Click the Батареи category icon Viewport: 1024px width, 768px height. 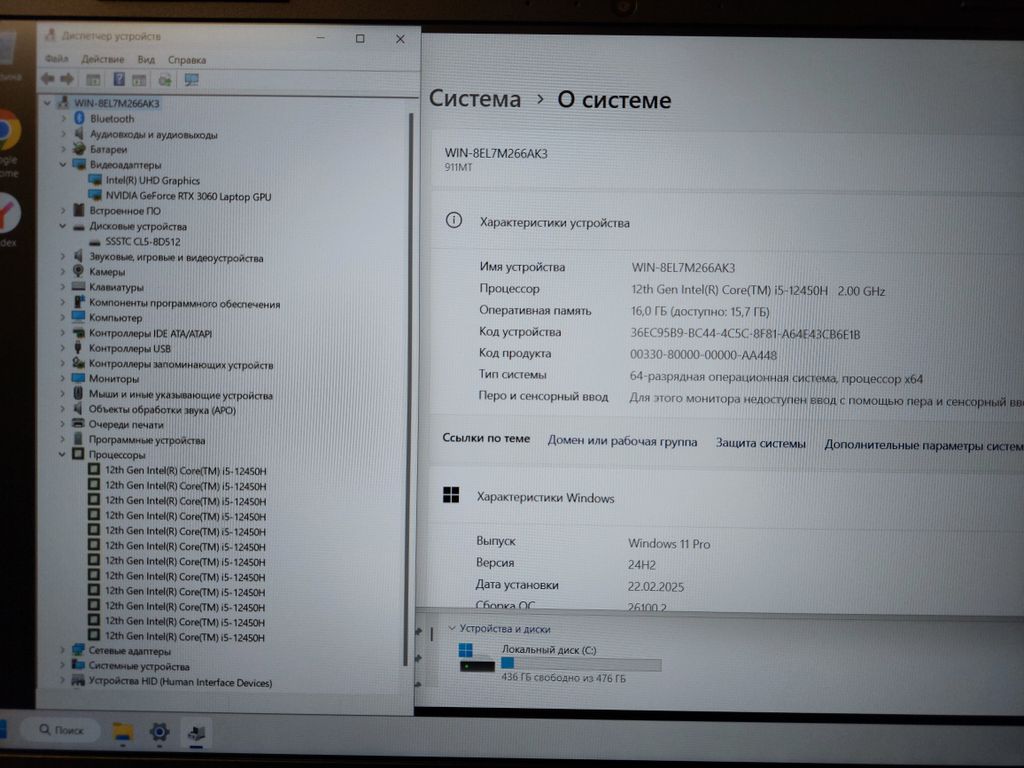coord(79,149)
